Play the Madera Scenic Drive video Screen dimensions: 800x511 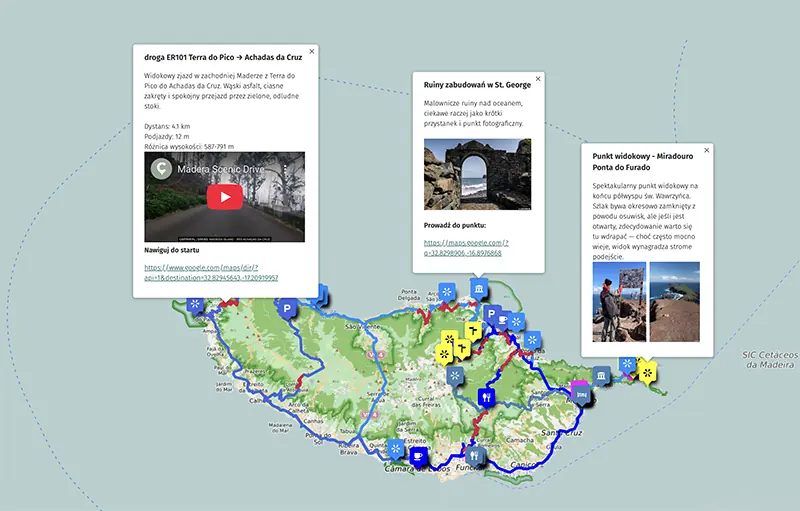coord(225,197)
